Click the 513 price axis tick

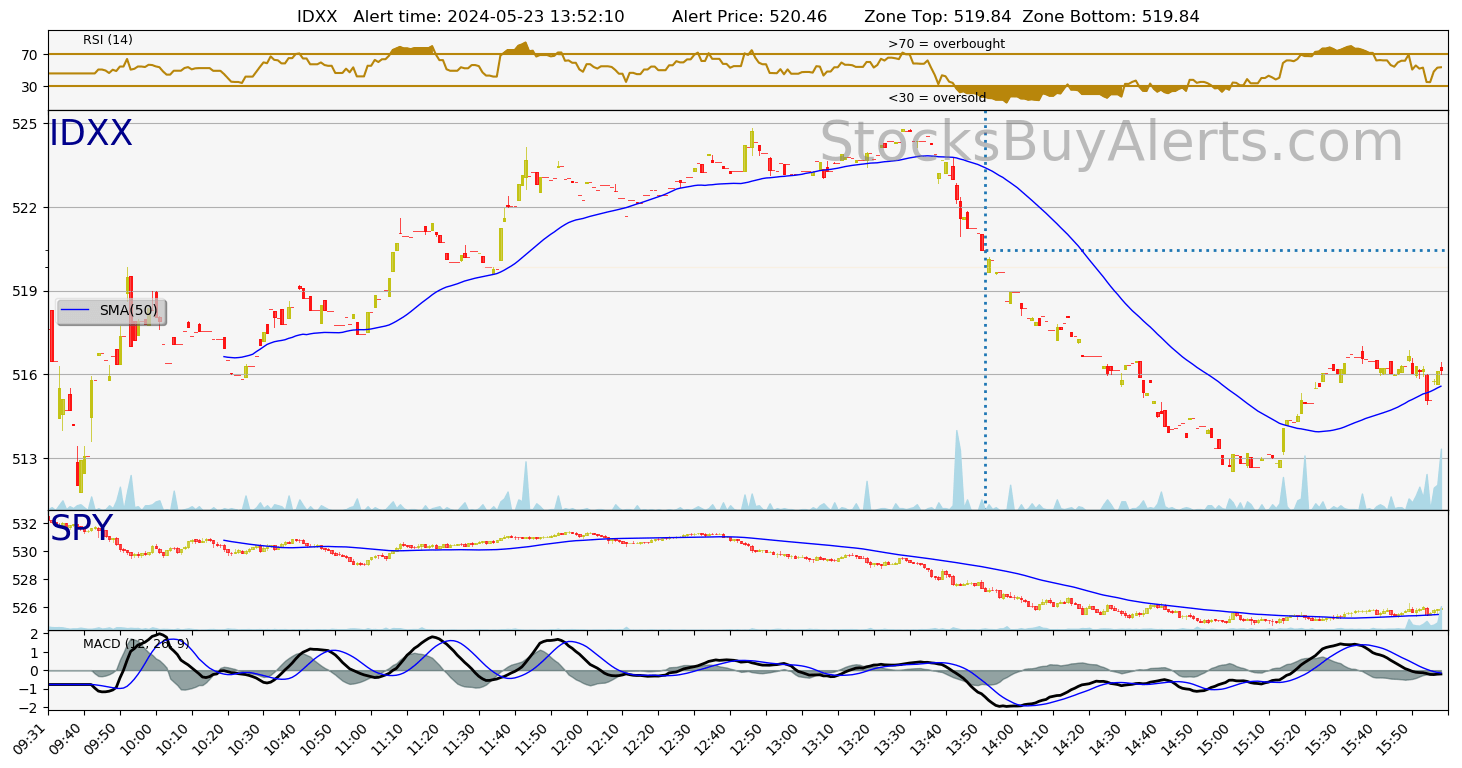tap(26, 458)
